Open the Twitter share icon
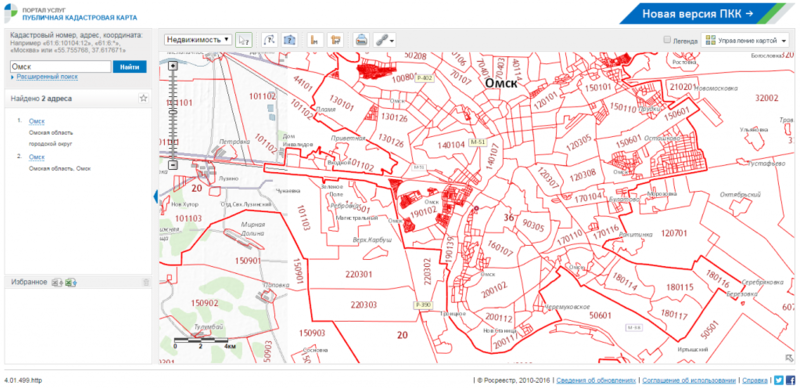This screenshot has height=389, width=800. coord(779,380)
